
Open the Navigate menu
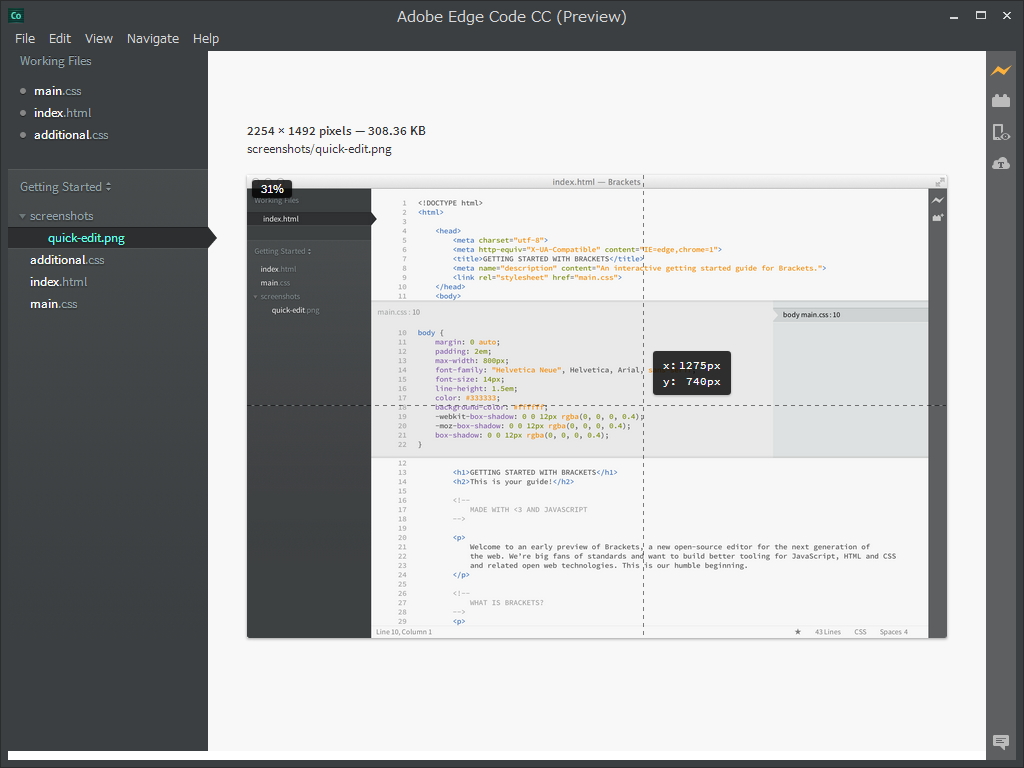(x=153, y=38)
